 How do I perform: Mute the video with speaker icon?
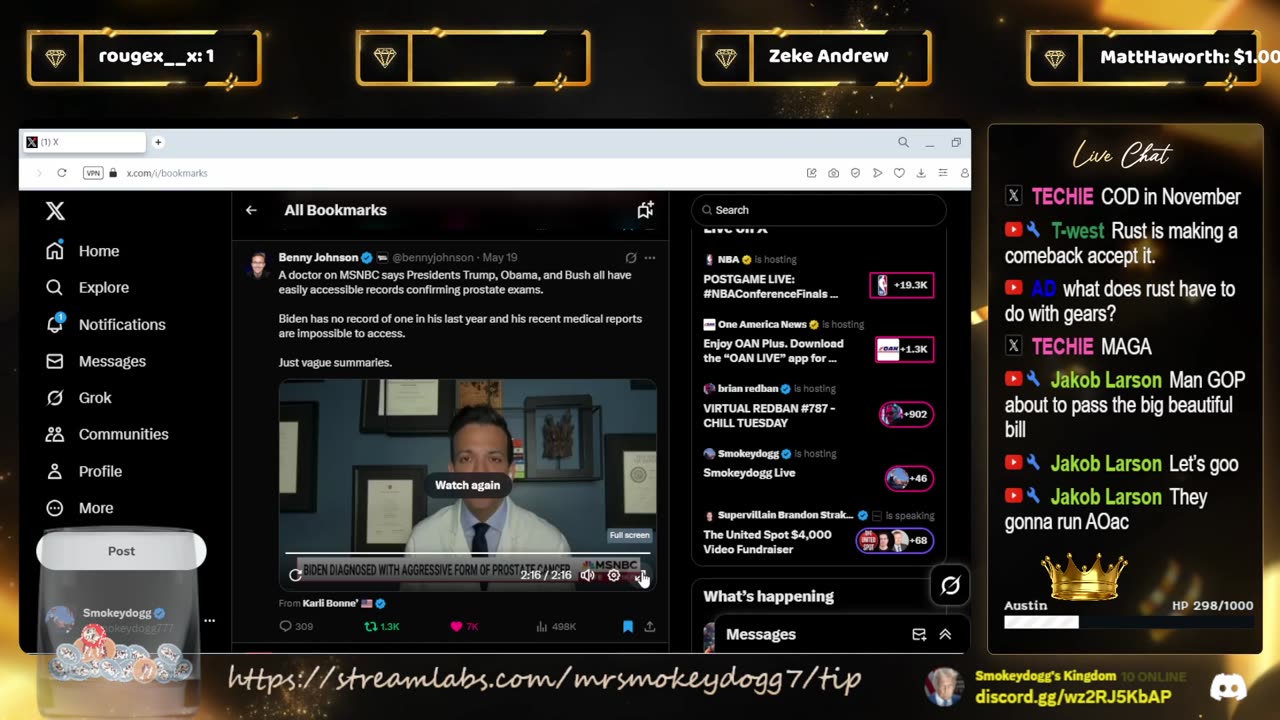(587, 575)
